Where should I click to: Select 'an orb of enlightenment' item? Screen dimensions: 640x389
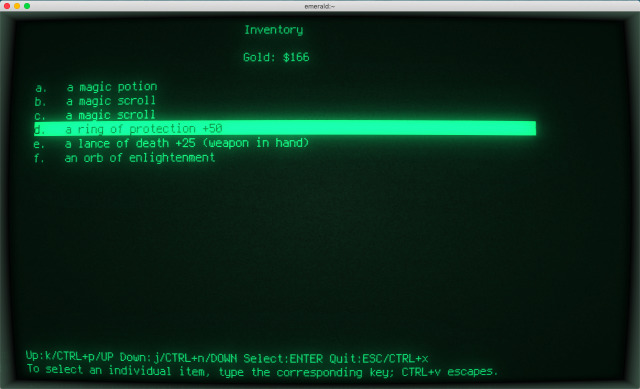coord(124,158)
